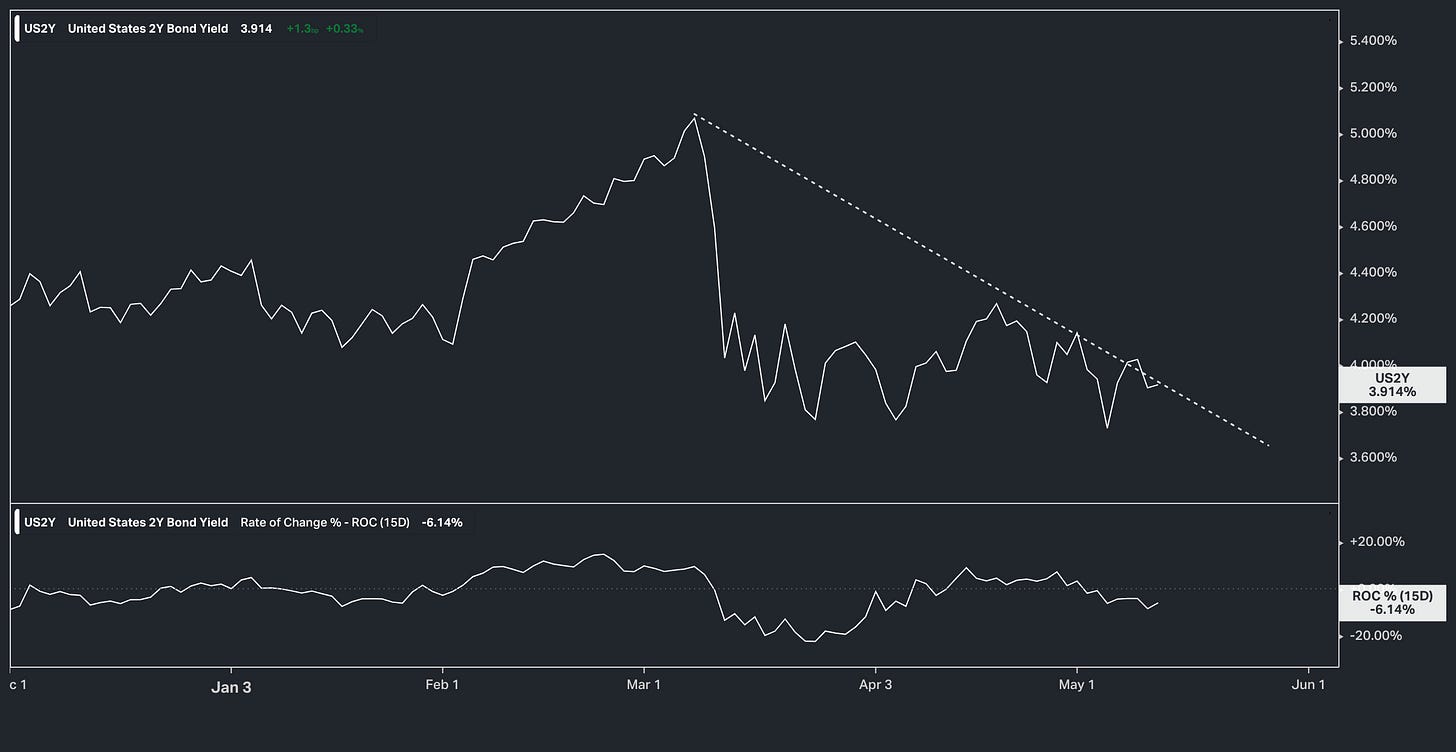
Task: Click 'Rate of Change % - ROC (15D)' indicator label
Action: point(325,522)
